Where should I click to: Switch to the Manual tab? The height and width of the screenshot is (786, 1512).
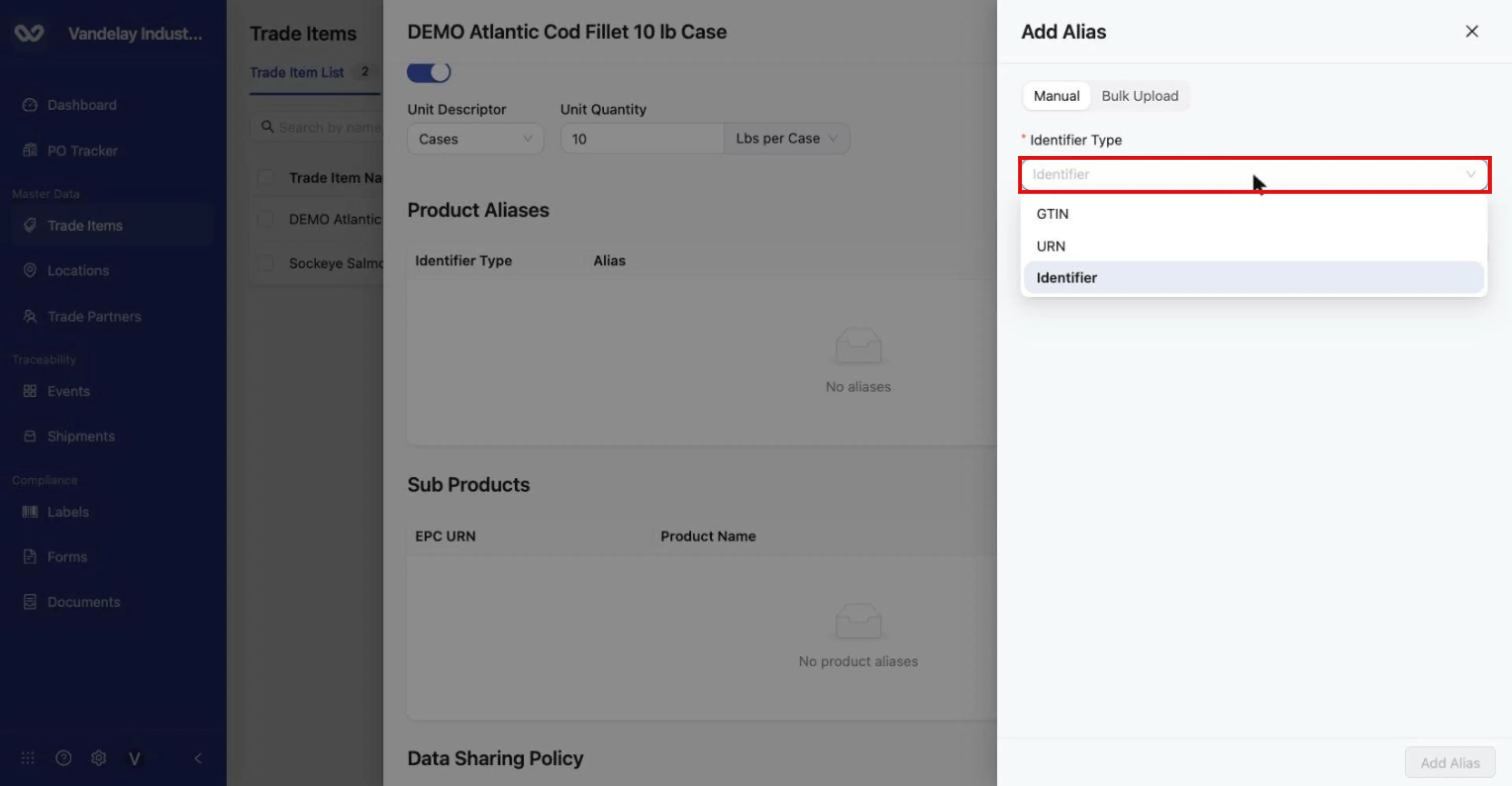[1056, 96]
